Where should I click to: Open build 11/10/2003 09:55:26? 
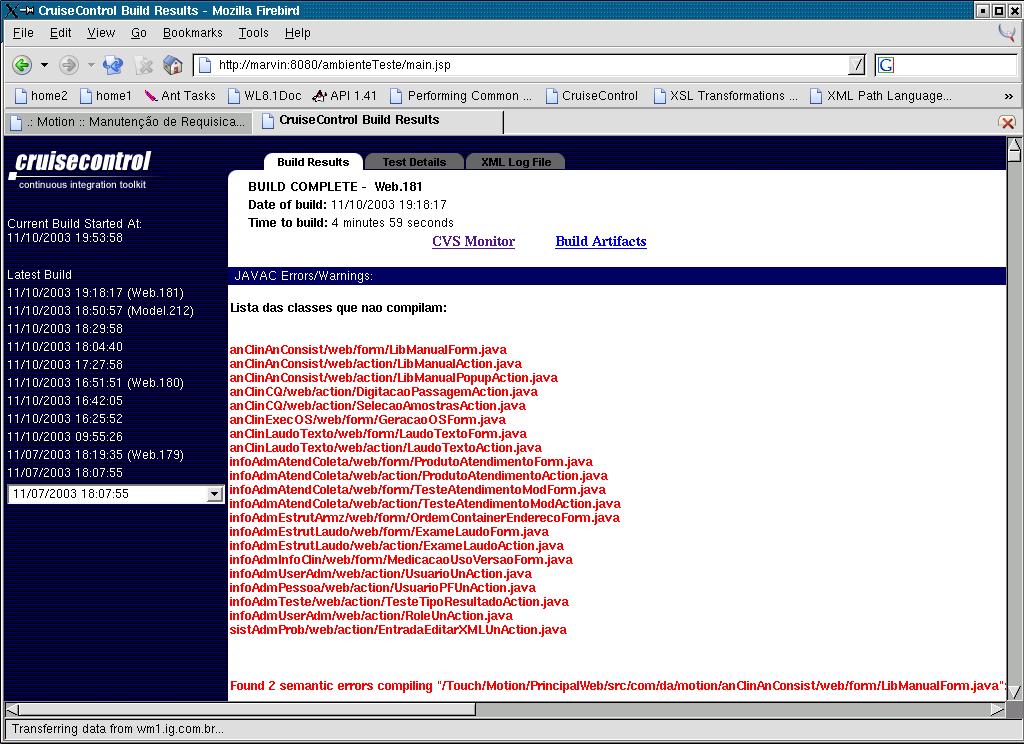click(x=65, y=436)
